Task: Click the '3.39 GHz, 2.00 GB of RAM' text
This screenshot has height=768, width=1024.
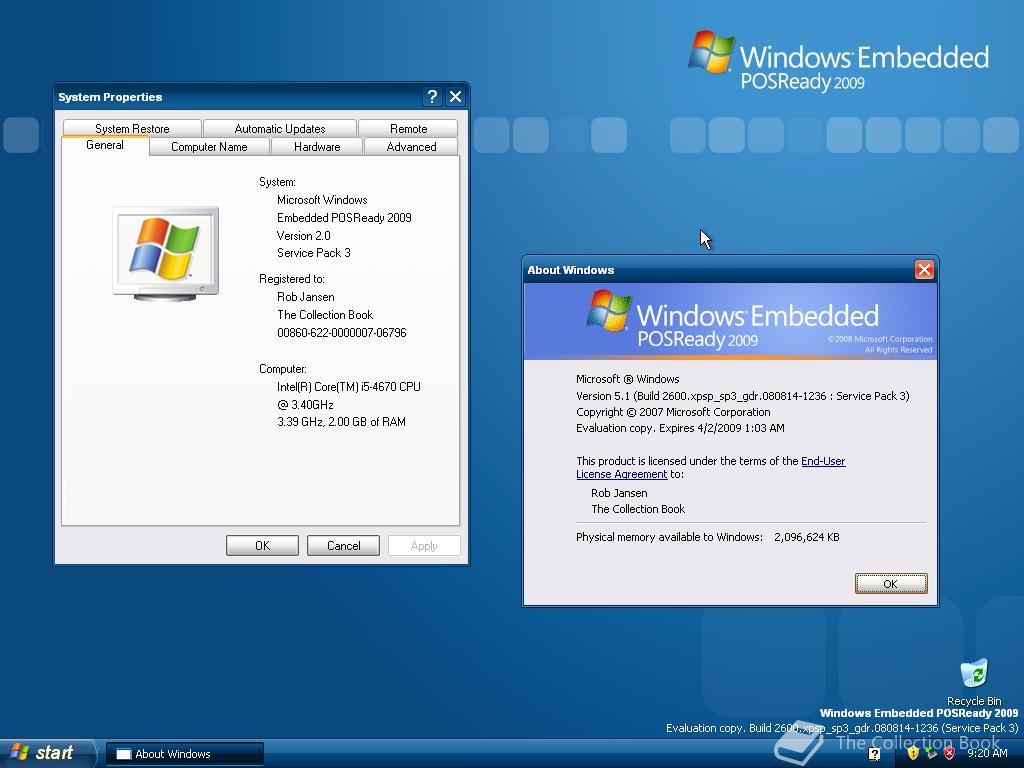Action: 342,422
